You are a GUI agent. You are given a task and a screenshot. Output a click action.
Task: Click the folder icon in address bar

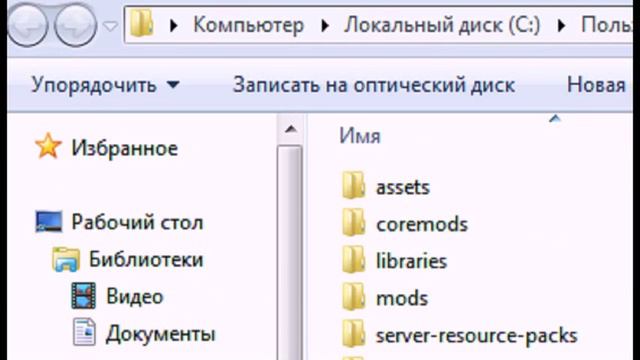tap(142, 24)
